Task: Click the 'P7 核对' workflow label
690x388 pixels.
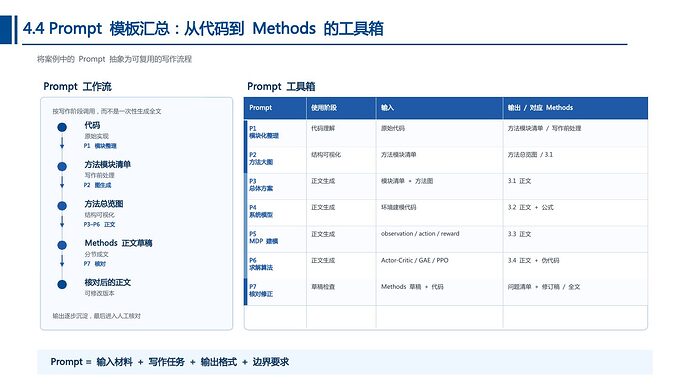Action: click(x=95, y=264)
